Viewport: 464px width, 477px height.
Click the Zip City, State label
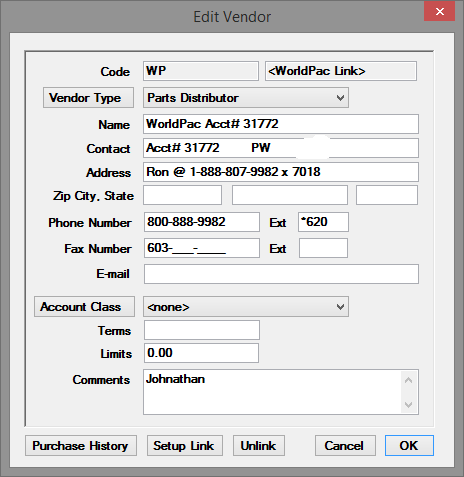tap(93, 196)
